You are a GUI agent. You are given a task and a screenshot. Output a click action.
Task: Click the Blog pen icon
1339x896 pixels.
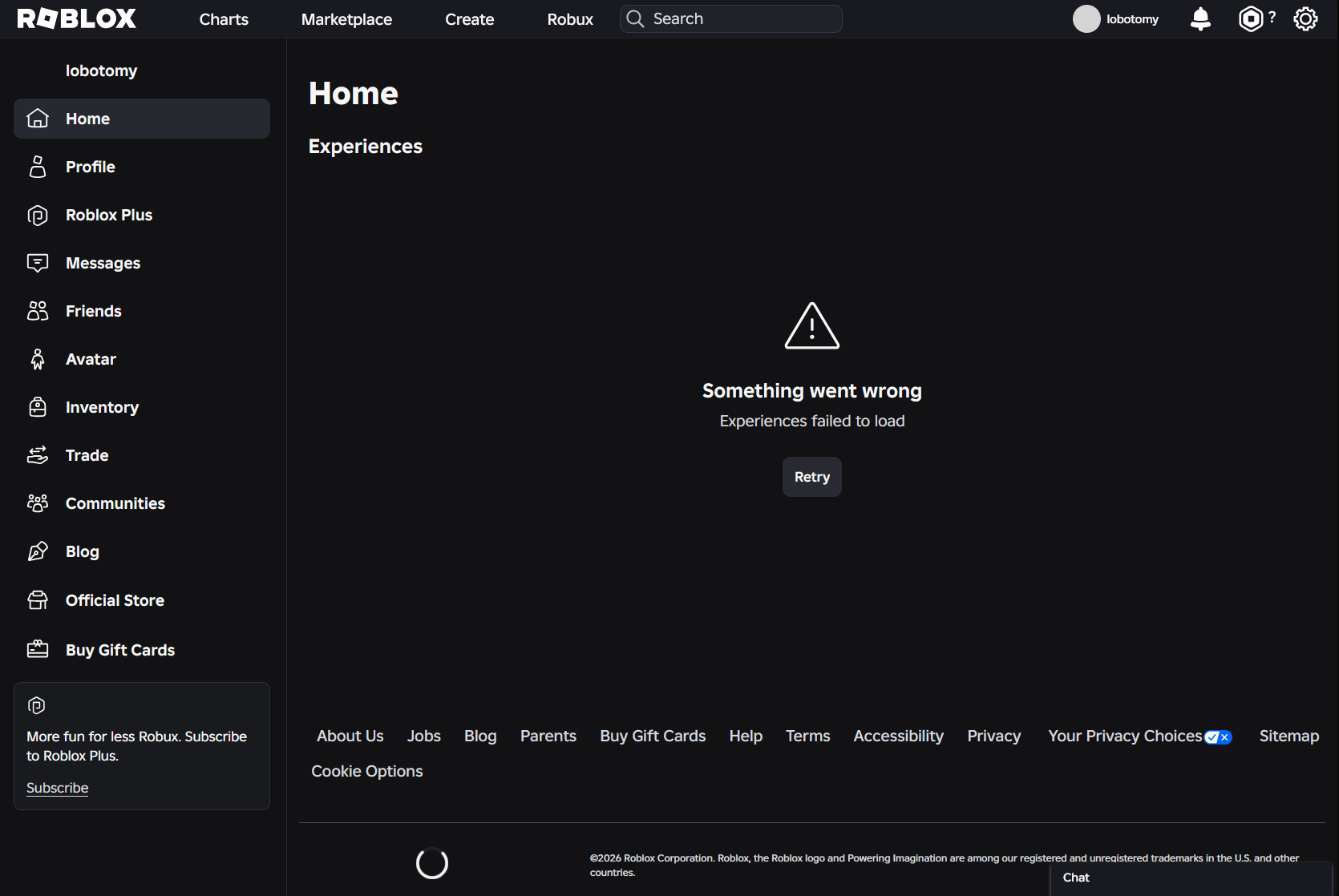[38, 551]
